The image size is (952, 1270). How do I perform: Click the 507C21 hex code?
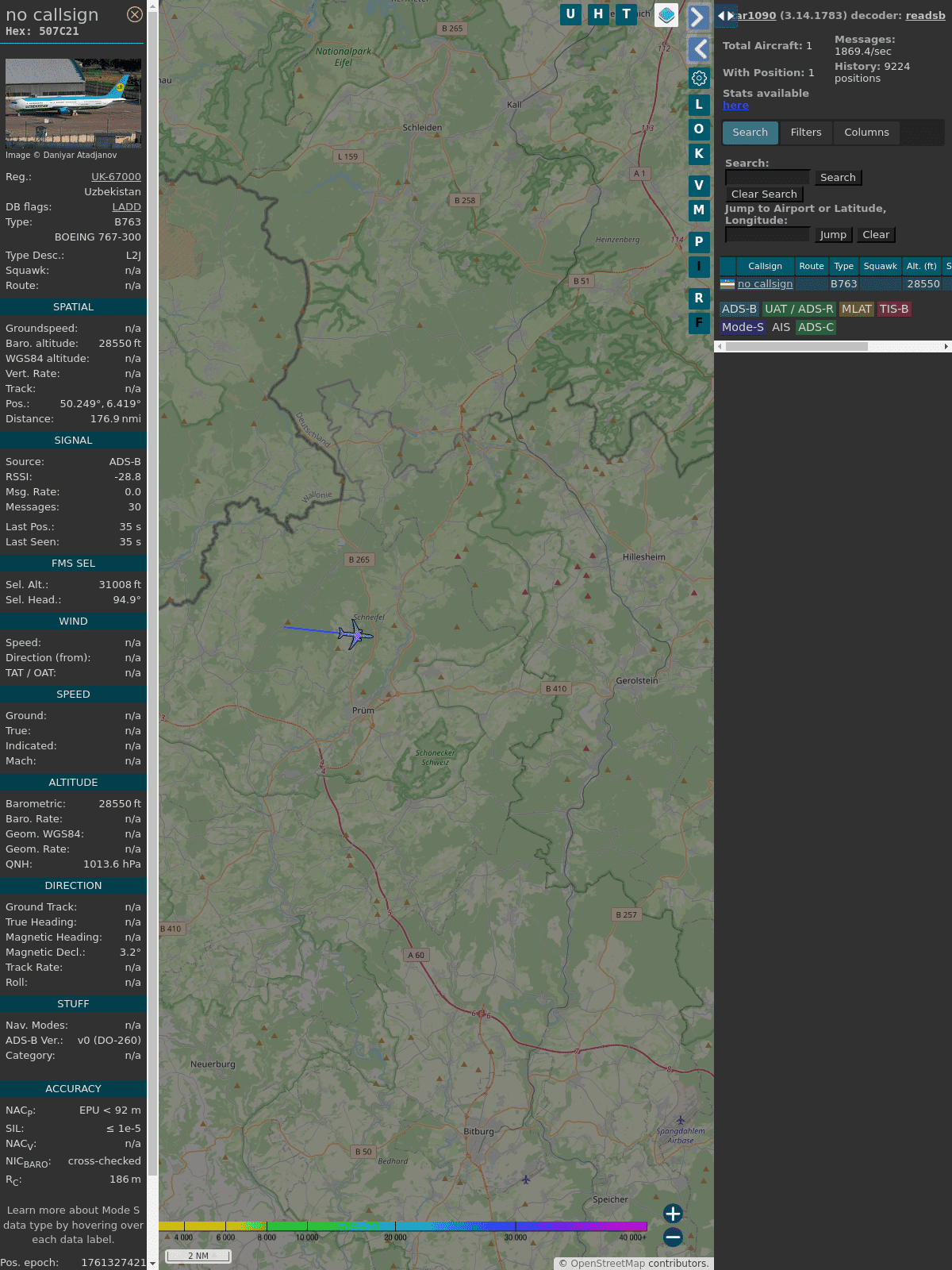tap(59, 32)
